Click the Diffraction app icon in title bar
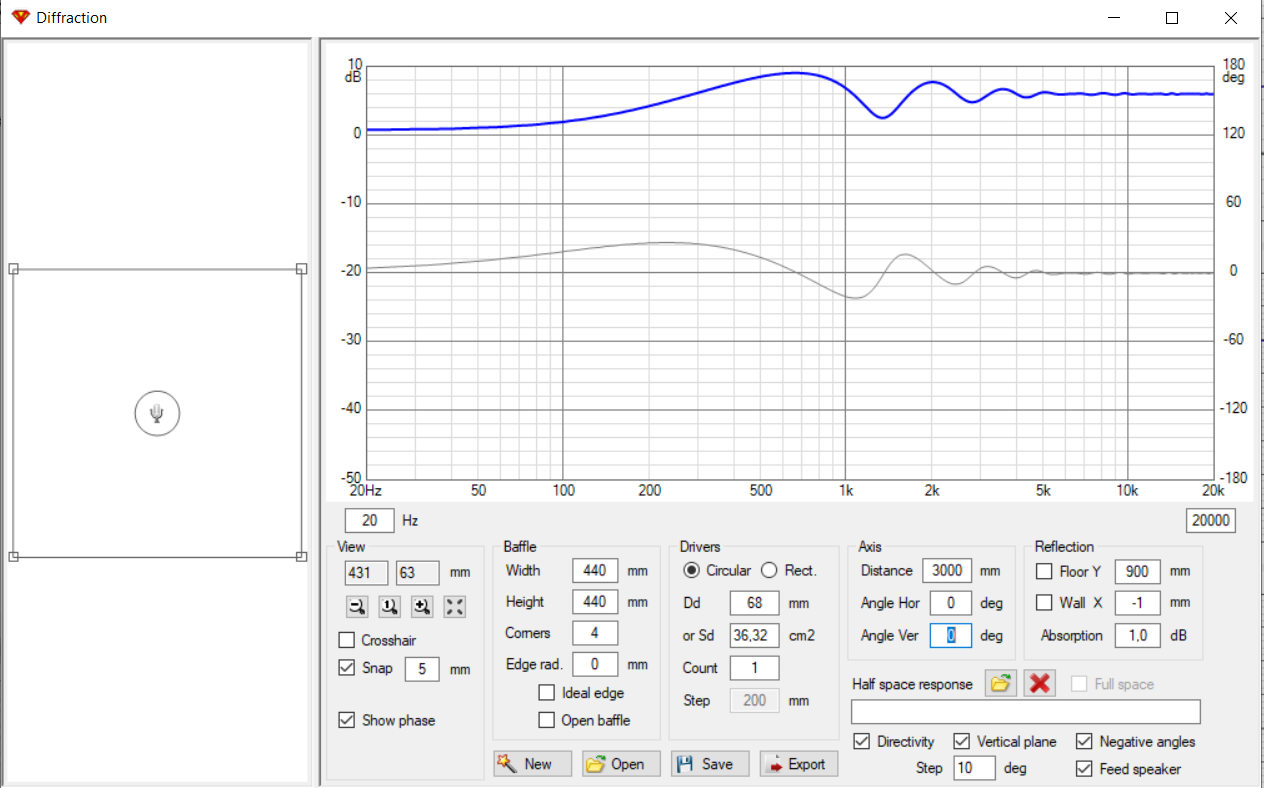This screenshot has width=1264, height=788. 20,17
